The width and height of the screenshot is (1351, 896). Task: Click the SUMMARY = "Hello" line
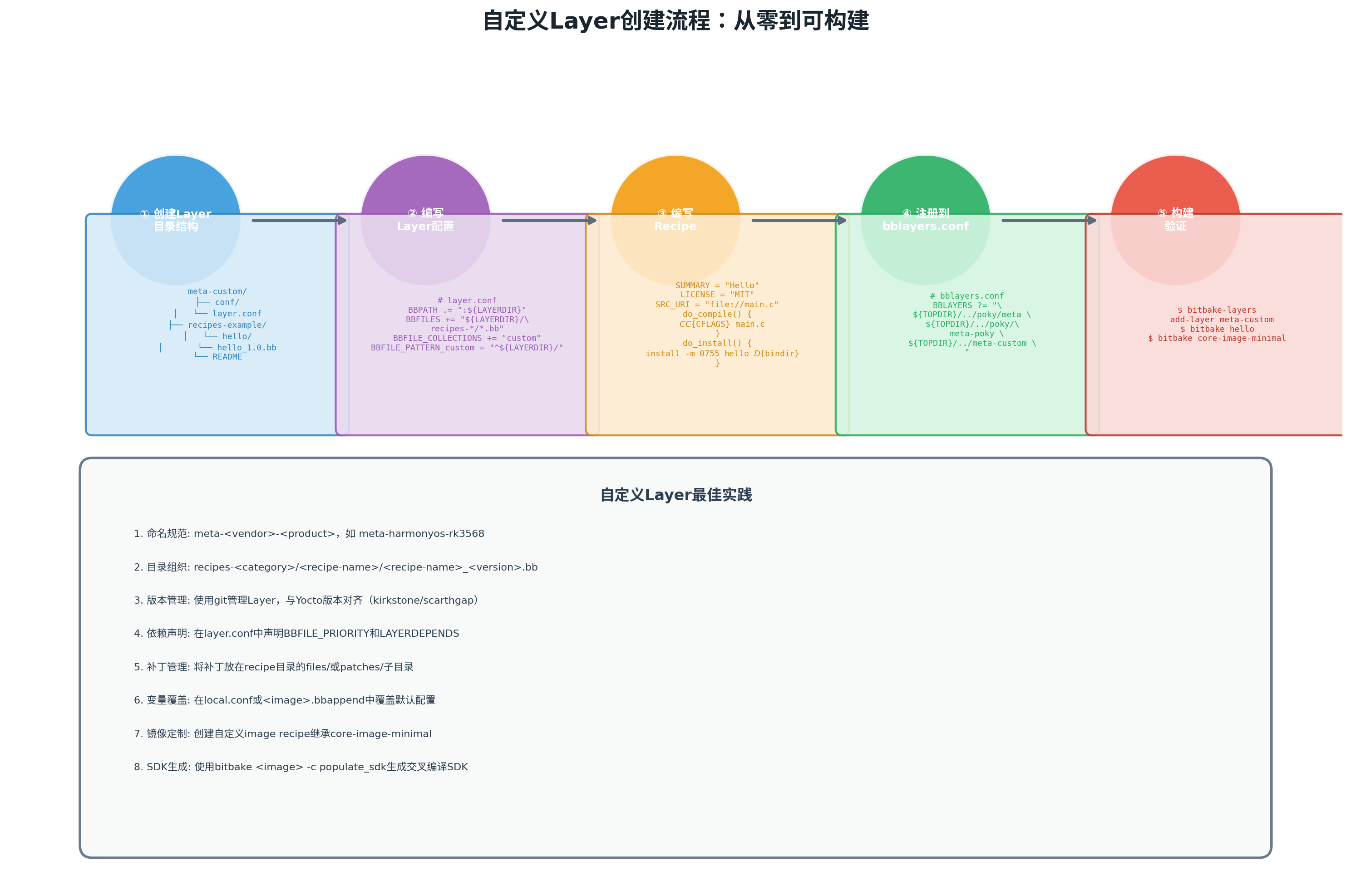tap(717, 286)
